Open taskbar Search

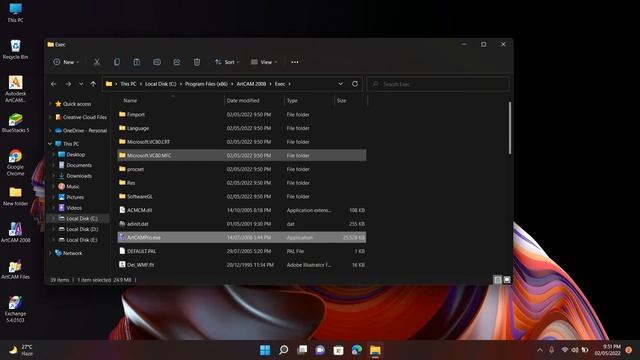point(284,350)
